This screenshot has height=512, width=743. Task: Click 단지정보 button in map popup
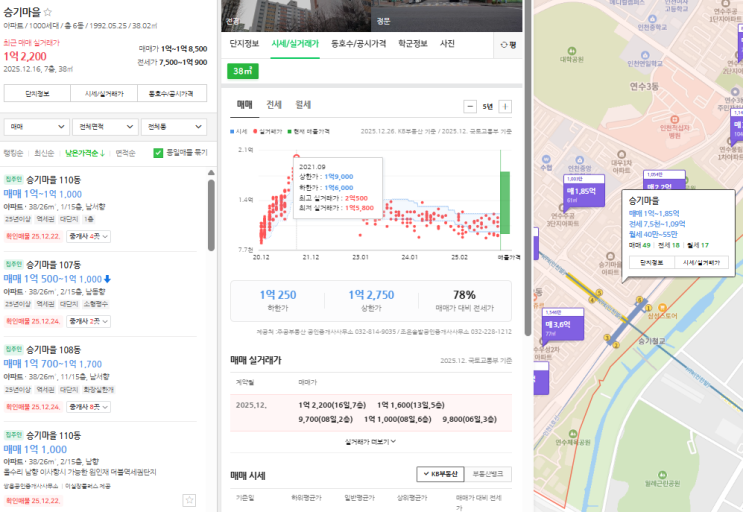click(x=652, y=263)
